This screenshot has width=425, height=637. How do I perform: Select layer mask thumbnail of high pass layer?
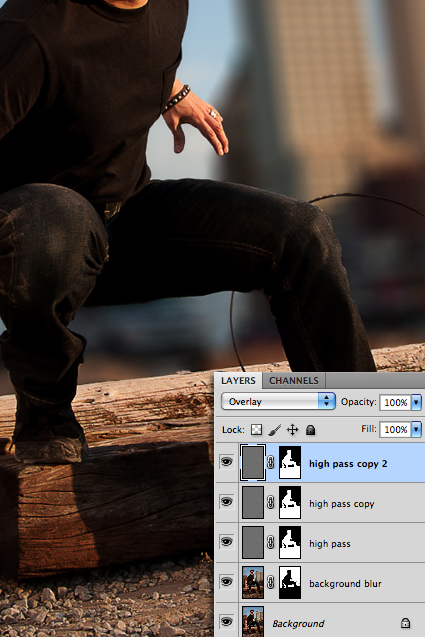coord(290,542)
